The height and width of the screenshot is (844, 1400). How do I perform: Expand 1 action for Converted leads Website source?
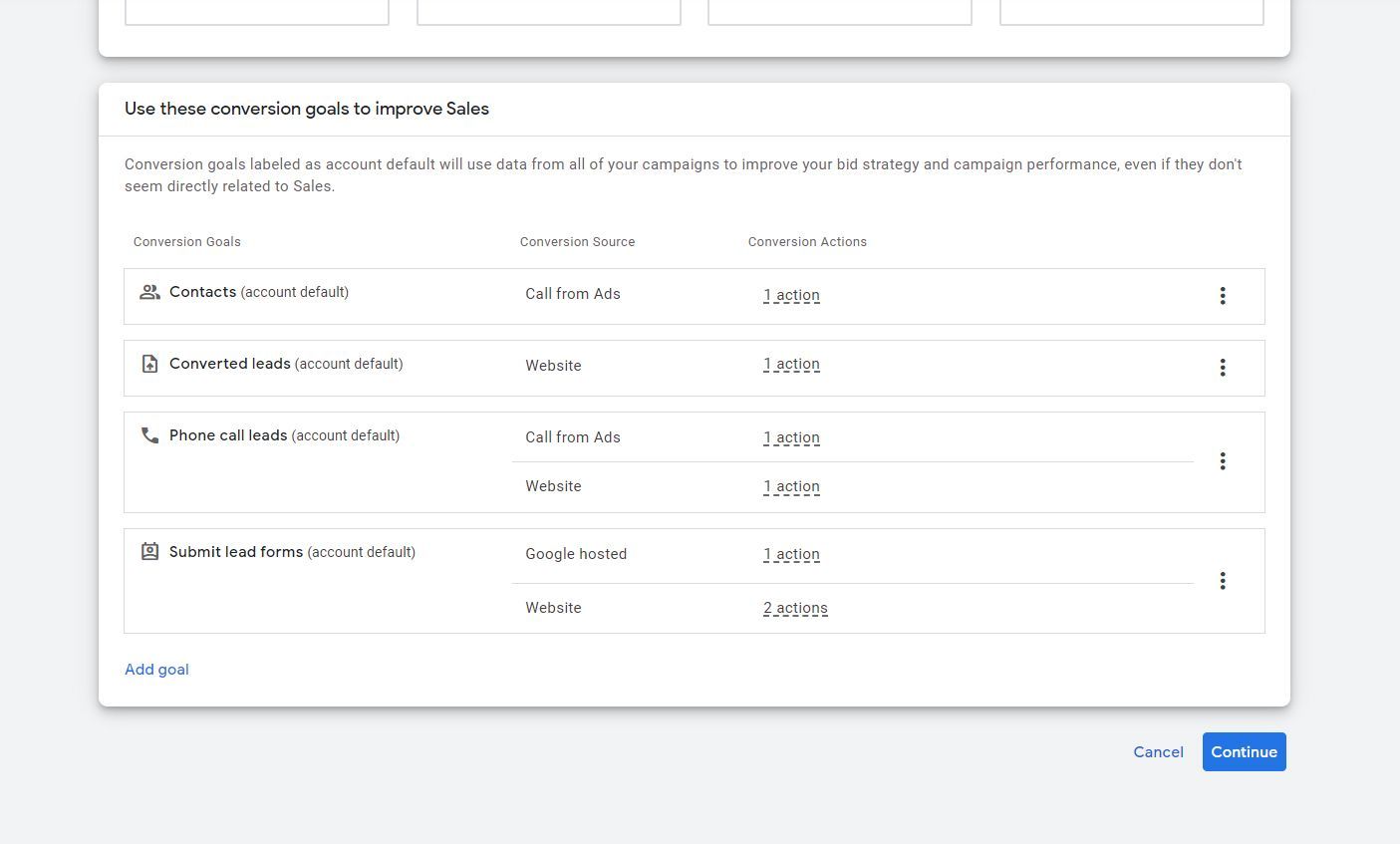(x=791, y=364)
